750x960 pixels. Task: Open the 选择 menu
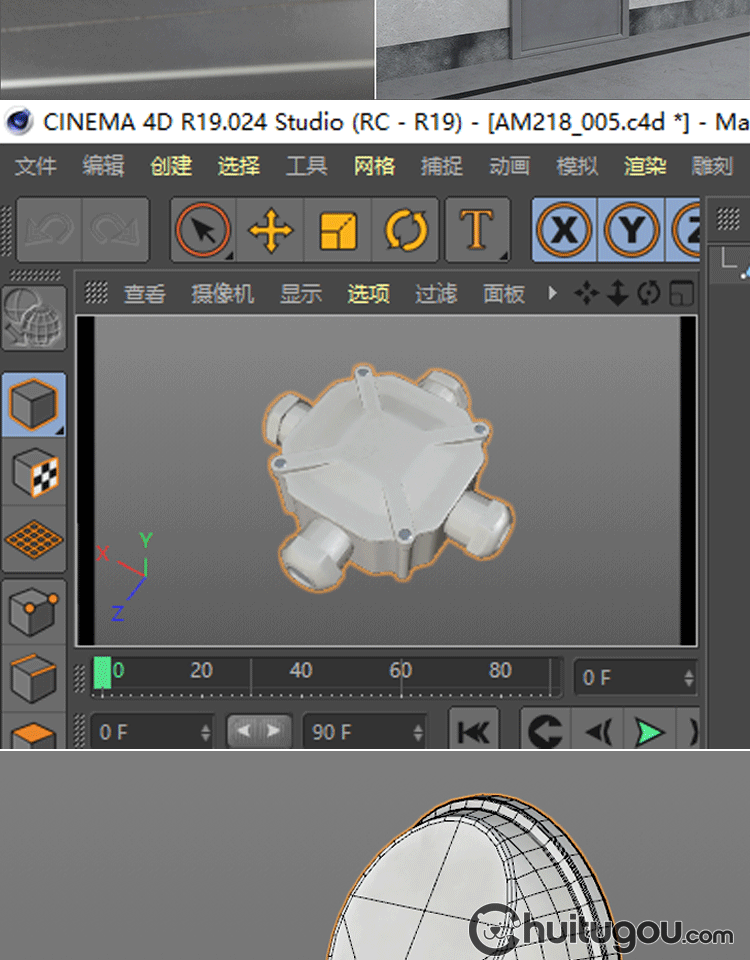pos(239,166)
